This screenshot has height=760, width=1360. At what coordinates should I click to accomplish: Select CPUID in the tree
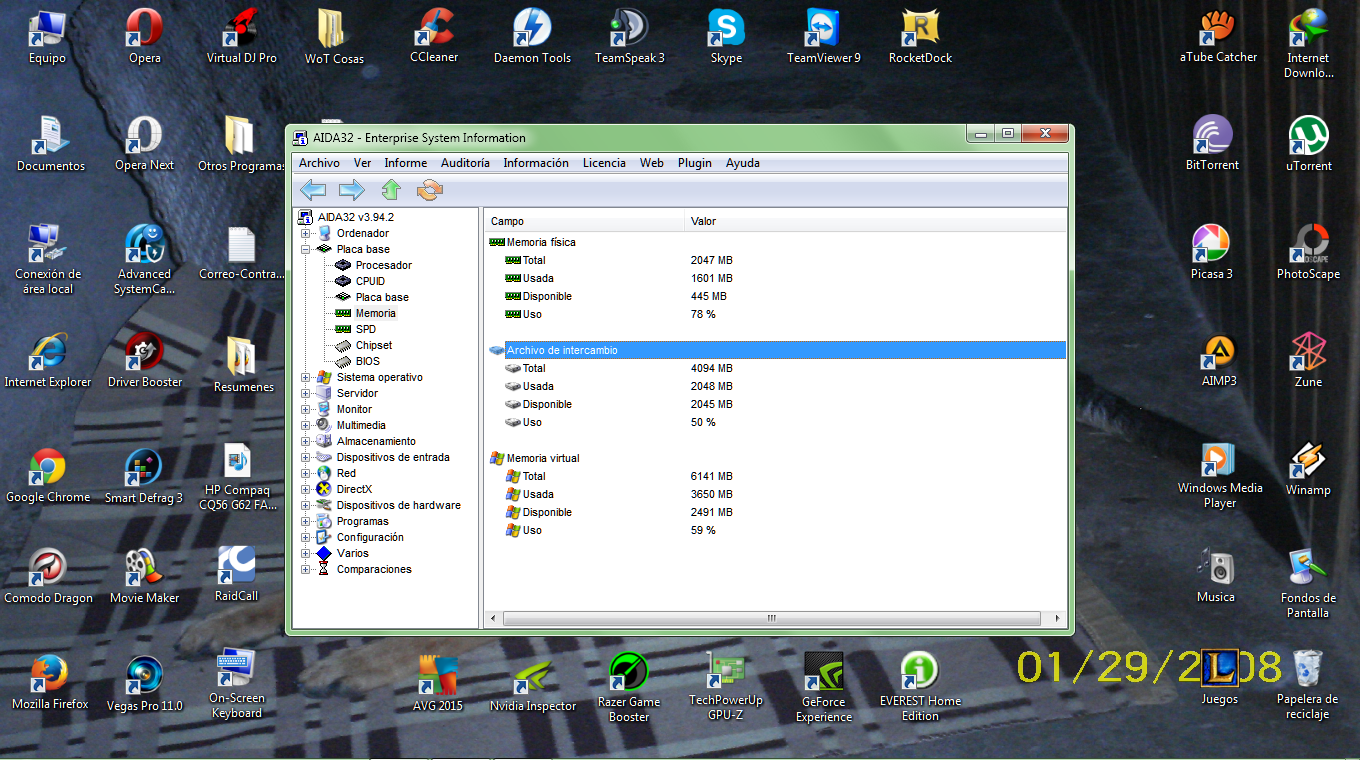[370, 281]
